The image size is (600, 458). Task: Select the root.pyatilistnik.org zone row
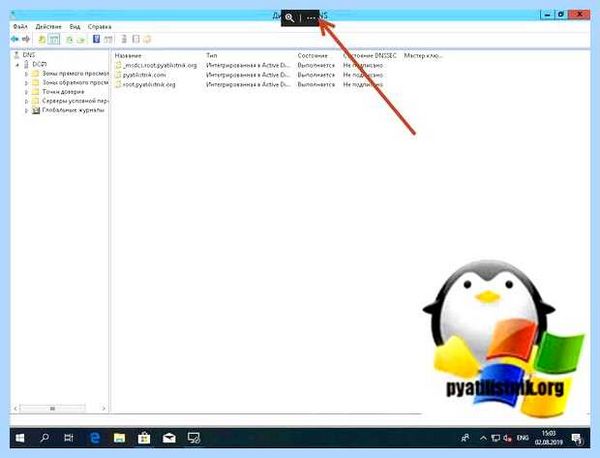pyautogui.click(x=145, y=85)
